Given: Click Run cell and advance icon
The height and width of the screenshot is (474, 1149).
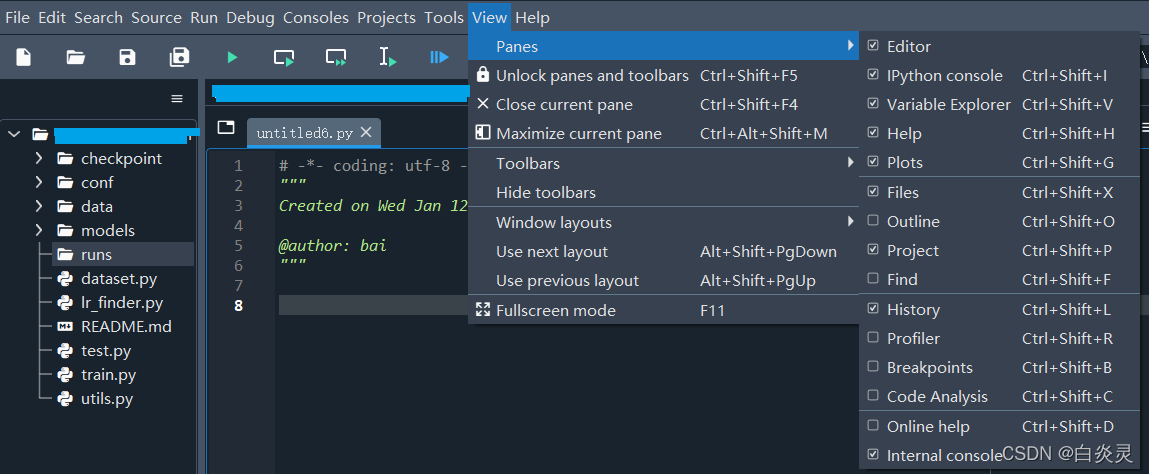Looking at the screenshot, I should click(336, 57).
